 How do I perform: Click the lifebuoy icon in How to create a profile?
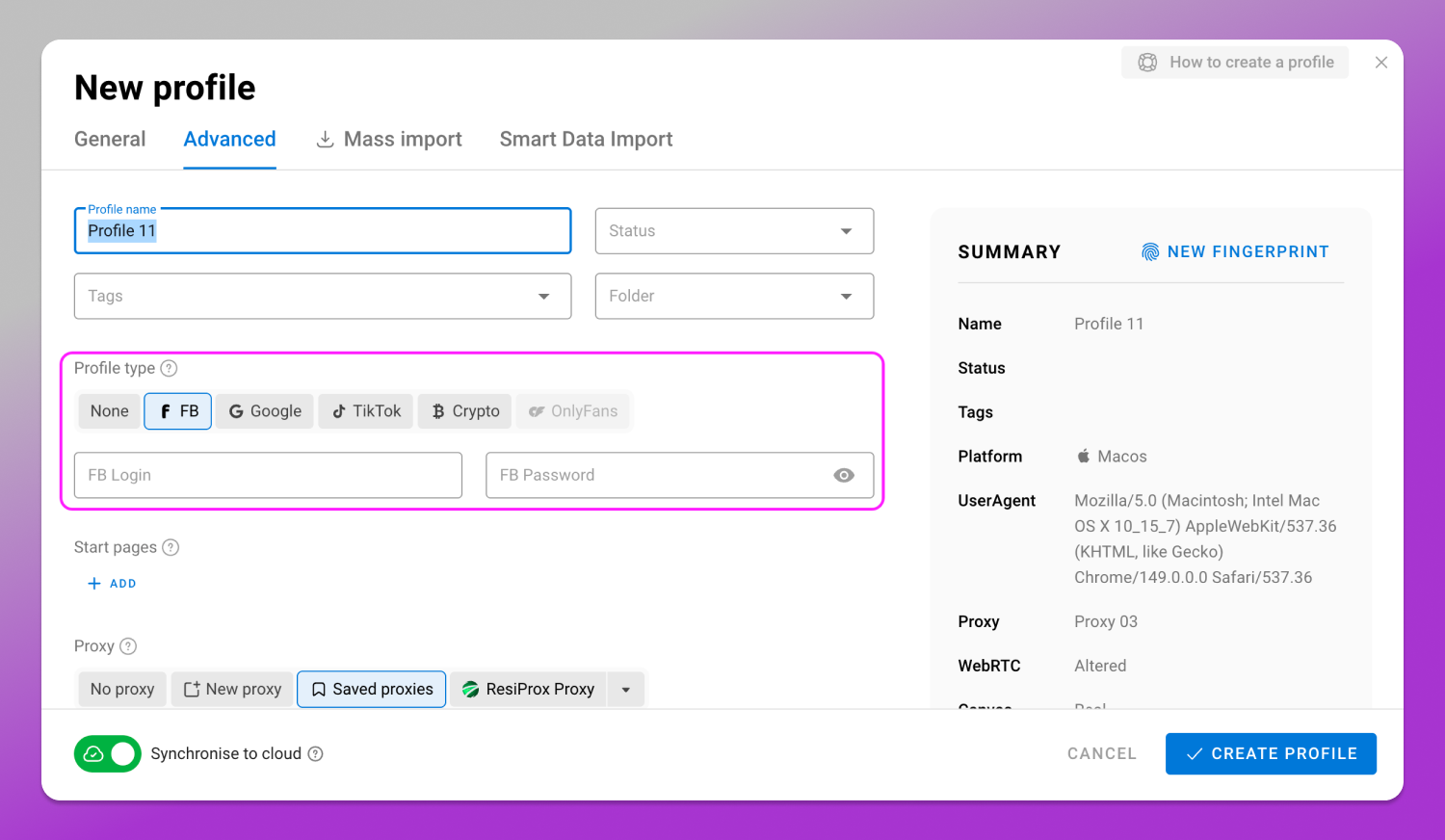tap(1147, 63)
